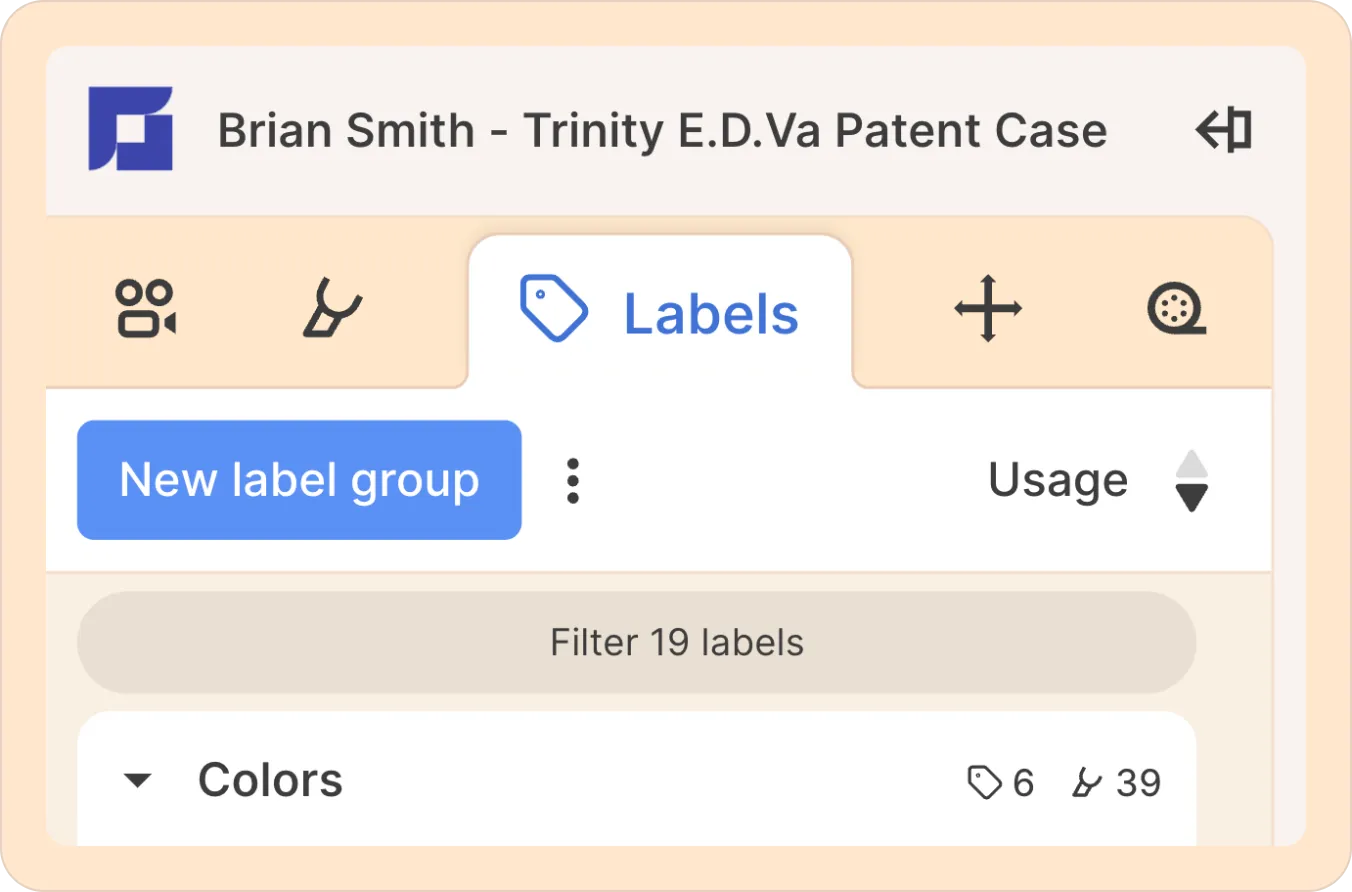Click the blue app logo
Screen dimensions: 1352x892
[x=130, y=129]
